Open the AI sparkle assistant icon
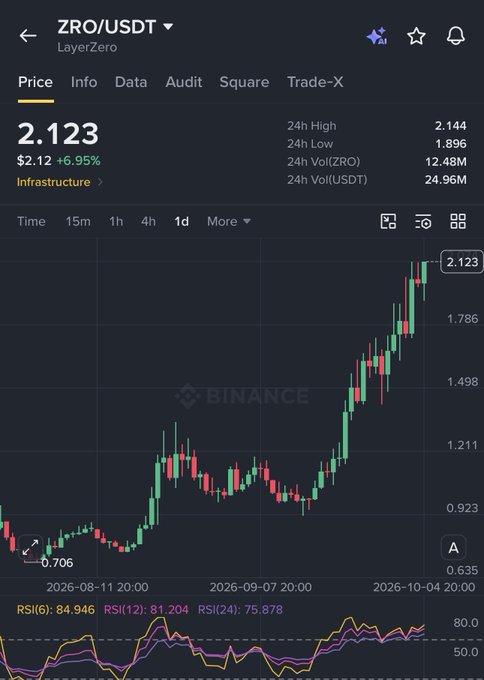Screen dimensions: 484x680 coord(376,36)
